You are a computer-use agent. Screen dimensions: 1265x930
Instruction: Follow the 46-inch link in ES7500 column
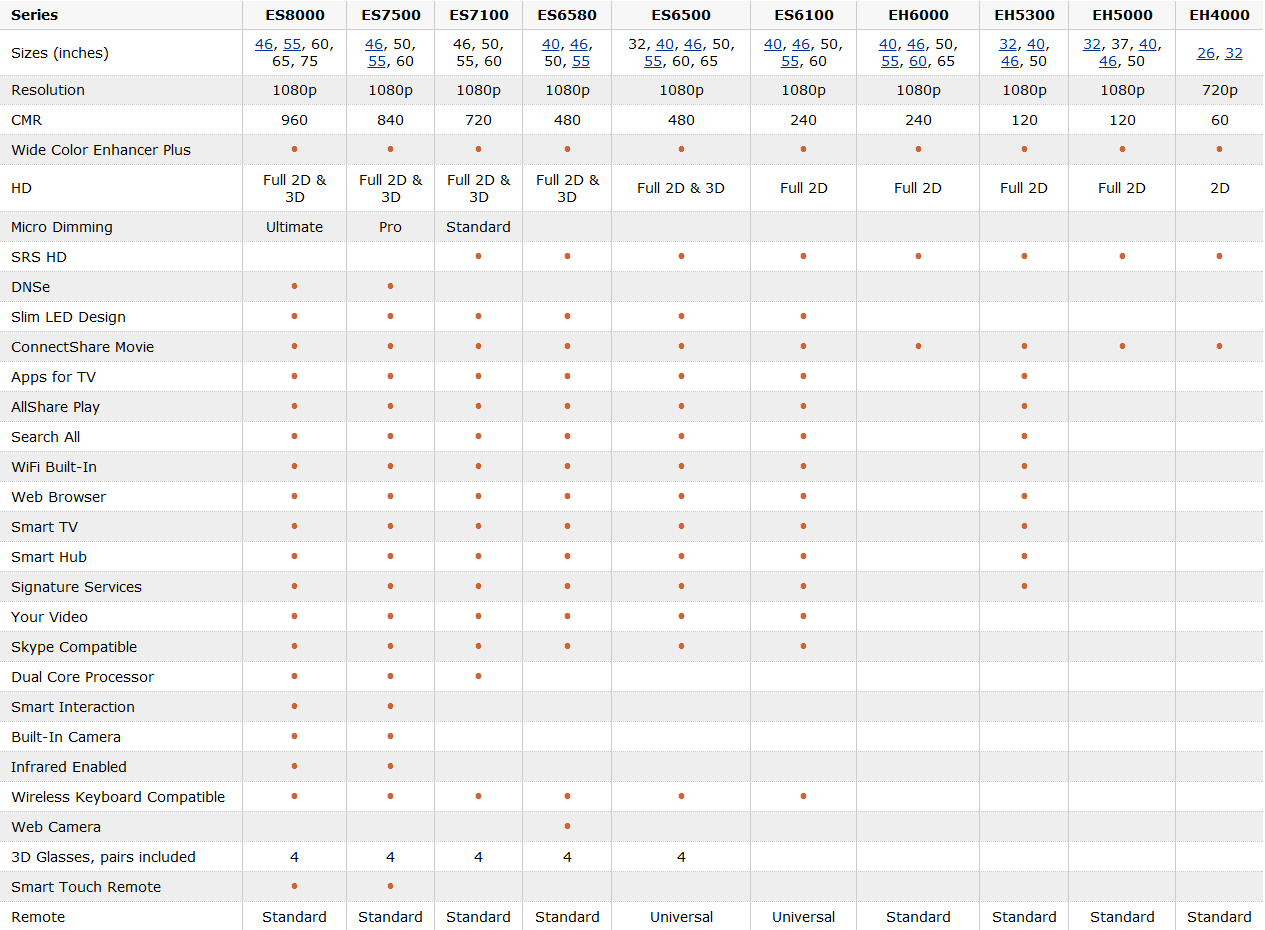[x=374, y=44]
